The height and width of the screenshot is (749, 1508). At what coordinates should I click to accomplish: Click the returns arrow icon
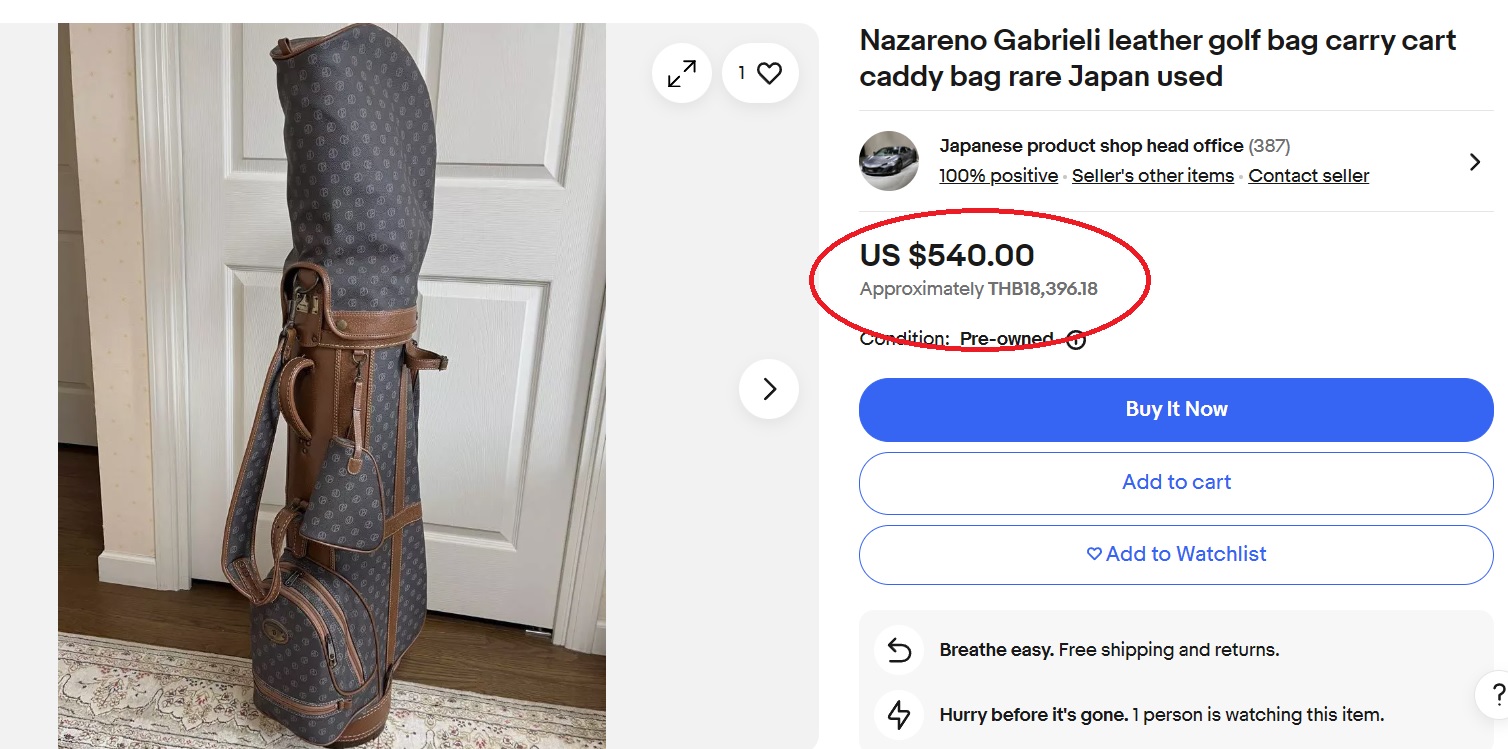pos(899,650)
